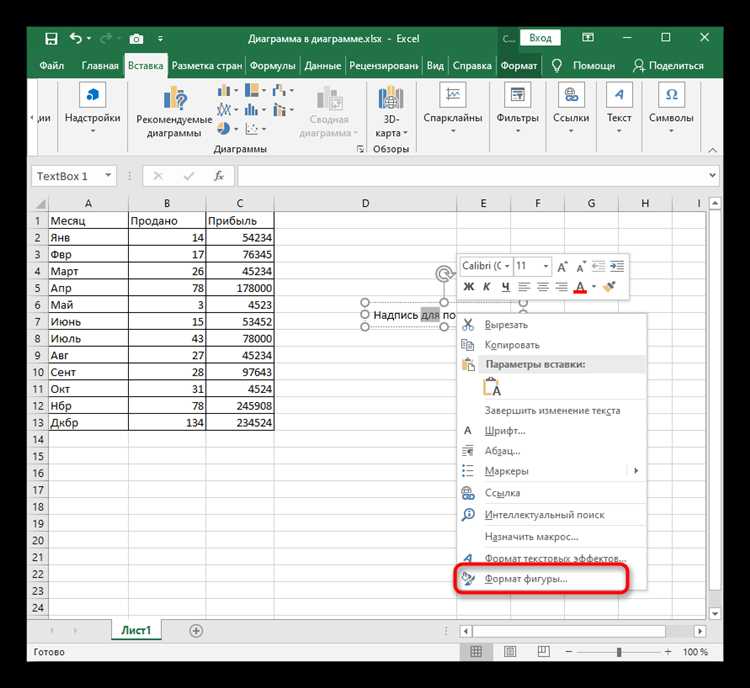The height and width of the screenshot is (688, 750).
Task: Open Customize Quick Access Toolbar dropdown
Action: pos(160,39)
